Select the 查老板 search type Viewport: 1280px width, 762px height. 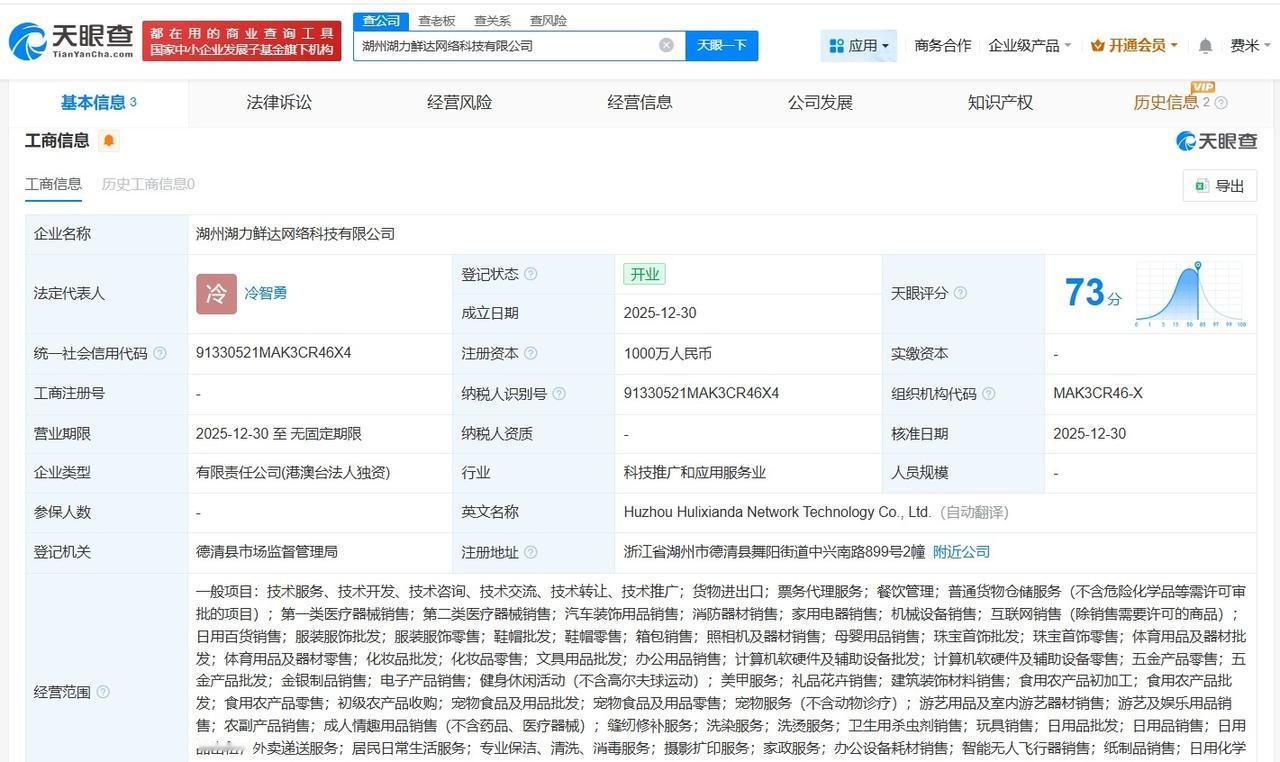click(438, 20)
